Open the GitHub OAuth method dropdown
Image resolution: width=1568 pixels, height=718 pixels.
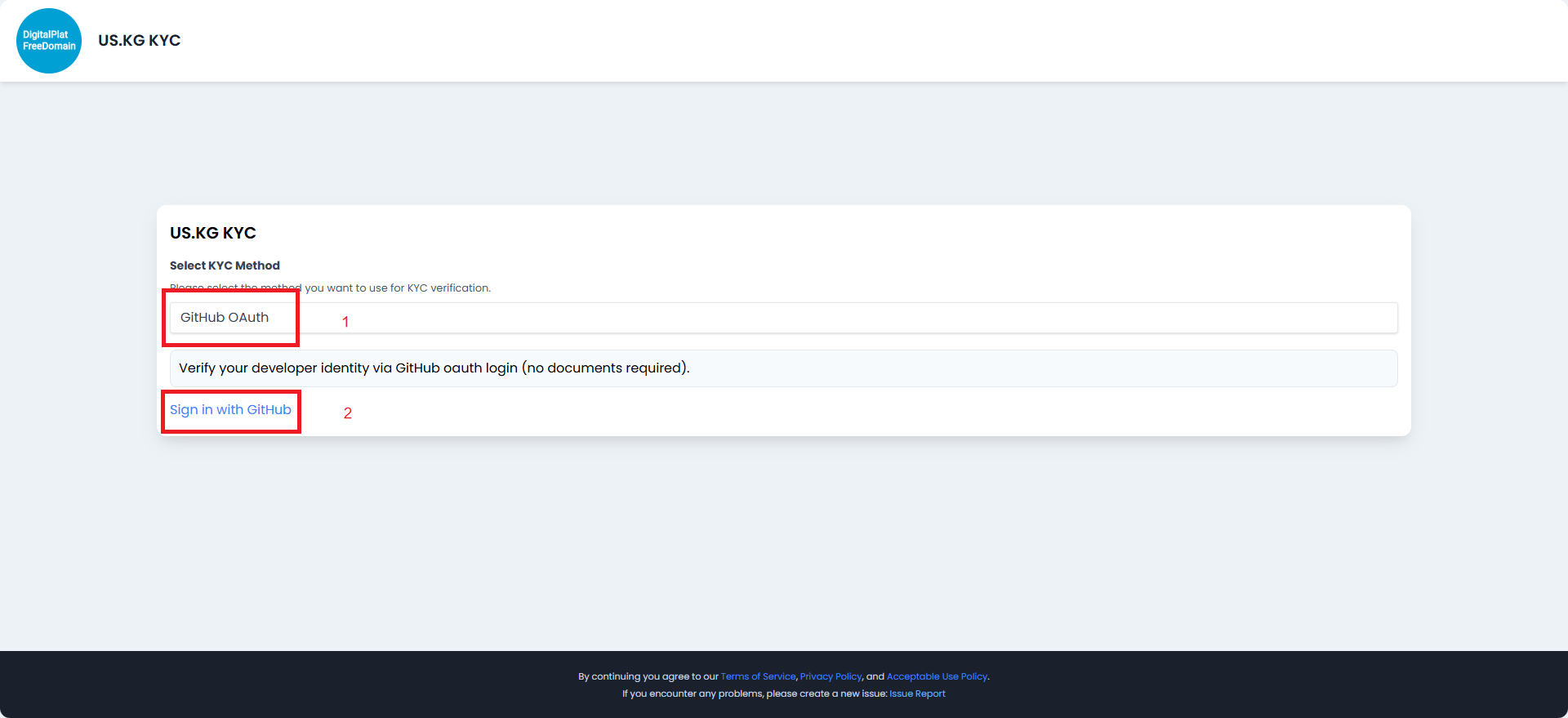(782, 318)
